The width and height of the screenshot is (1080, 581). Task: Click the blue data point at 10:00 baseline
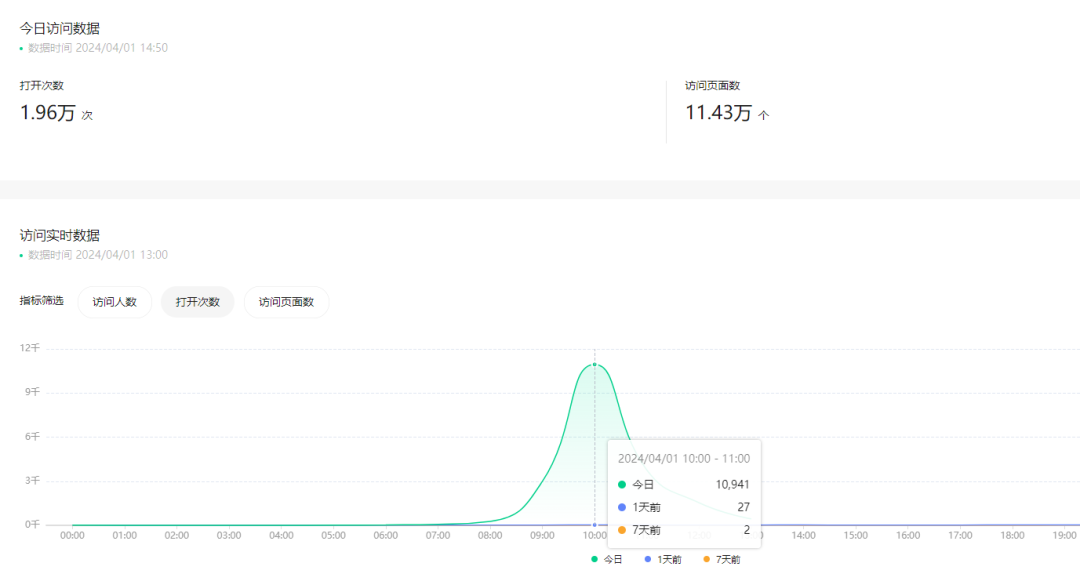coord(594,525)
